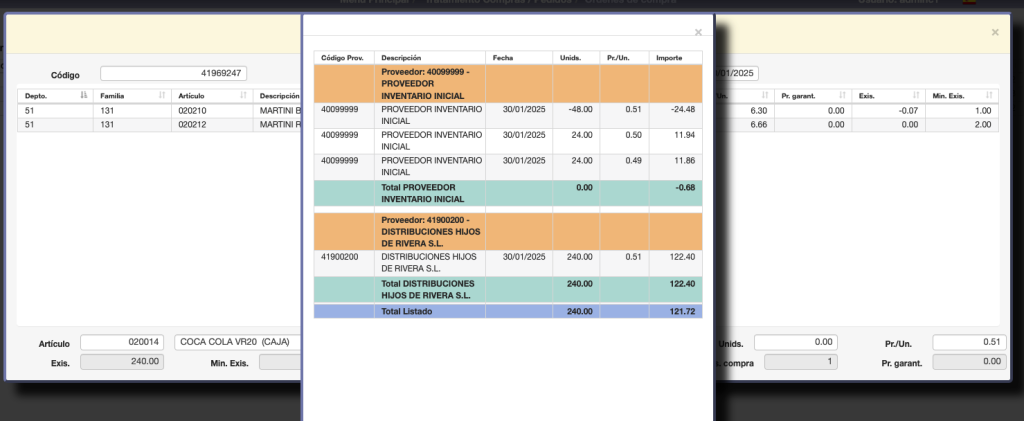The width and height of the screenshot is (1024, 421).
Task: Click the Min. Exis. field at bottom
Action: 280,362
